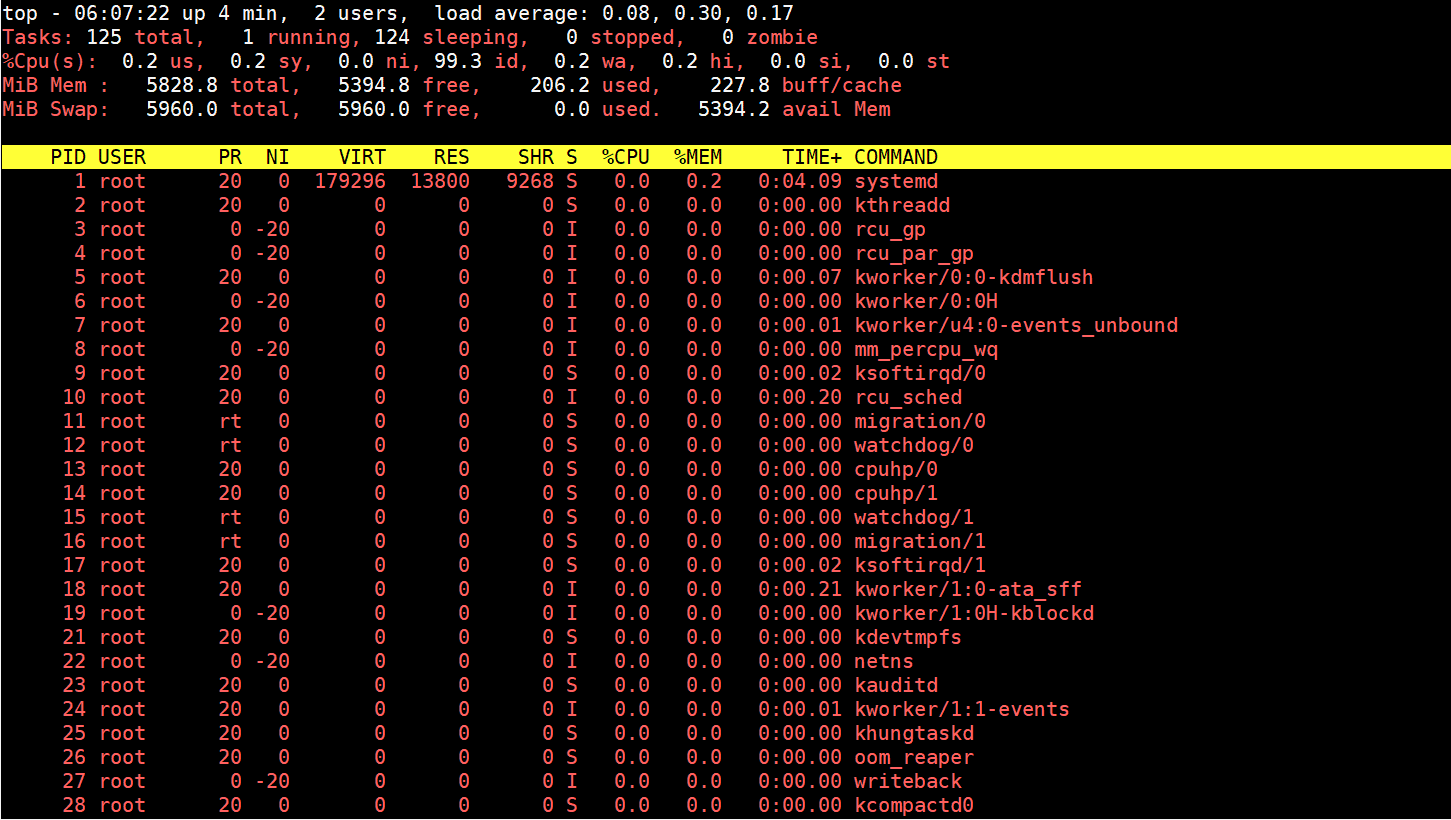Click the rcu_gp command entry
This screenshot has height=820, width=1451.
pyautogui.click(x=890, y=229)
